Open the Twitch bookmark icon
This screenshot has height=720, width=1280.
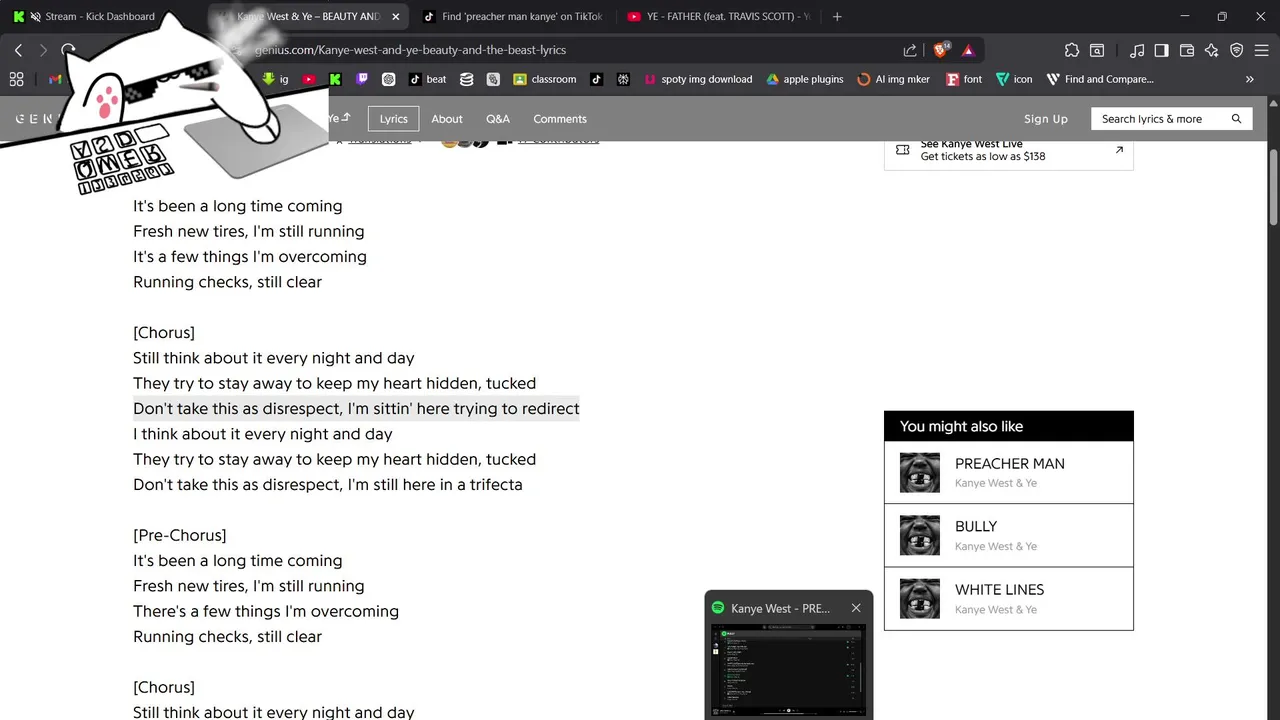(362, 79)
